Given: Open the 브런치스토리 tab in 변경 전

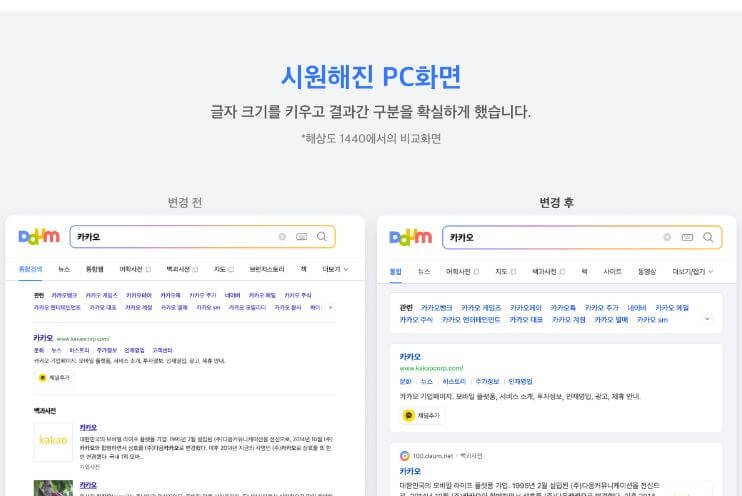Looking at the screenshot, I should click(267, 269).
